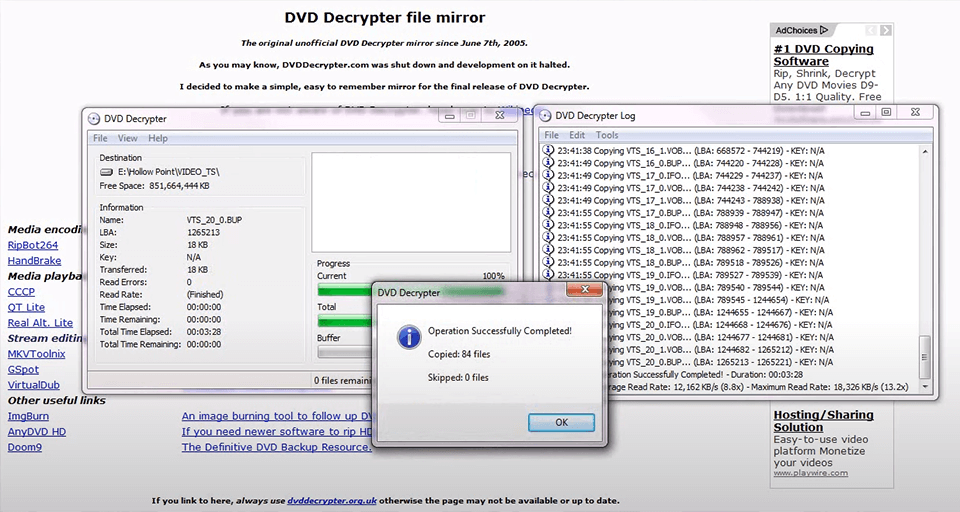Click the Total Time Elapsed 00:03:28 value
Image resolution: width=960 pixels, height=512 pixels.
coord(204,332)
